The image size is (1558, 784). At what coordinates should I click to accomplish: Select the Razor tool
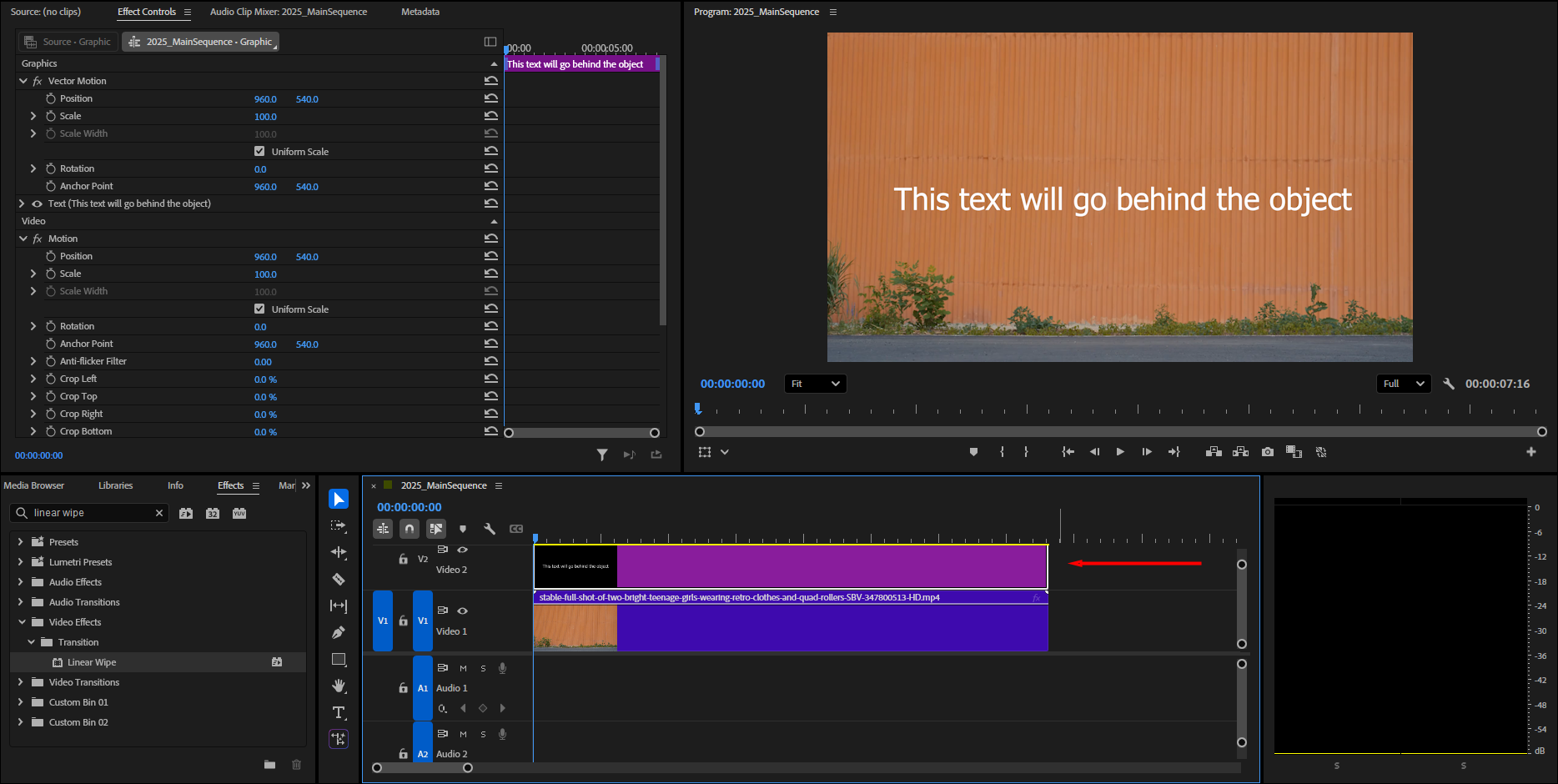coord(339,579)
